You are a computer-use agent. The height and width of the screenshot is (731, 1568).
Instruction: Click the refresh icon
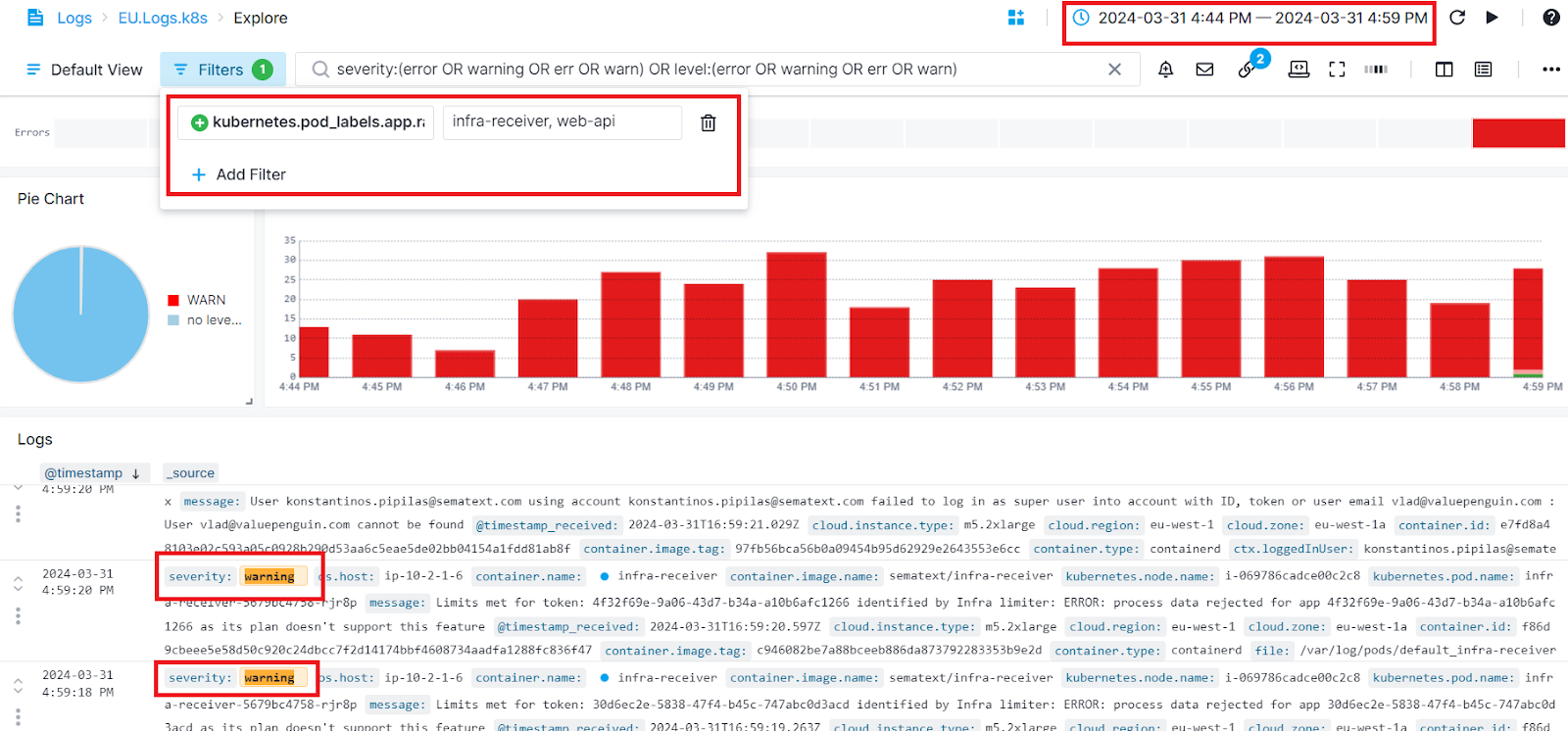[1457, 18]
